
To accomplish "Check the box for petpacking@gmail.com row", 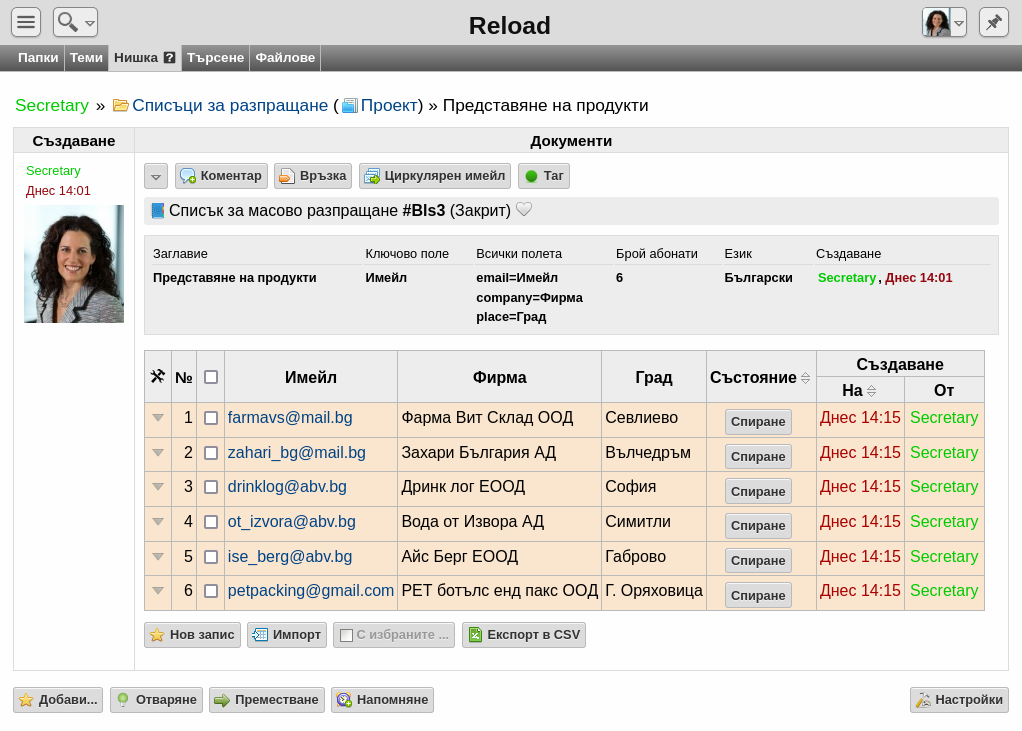I will pyautogui.click(x=211, y=591).
